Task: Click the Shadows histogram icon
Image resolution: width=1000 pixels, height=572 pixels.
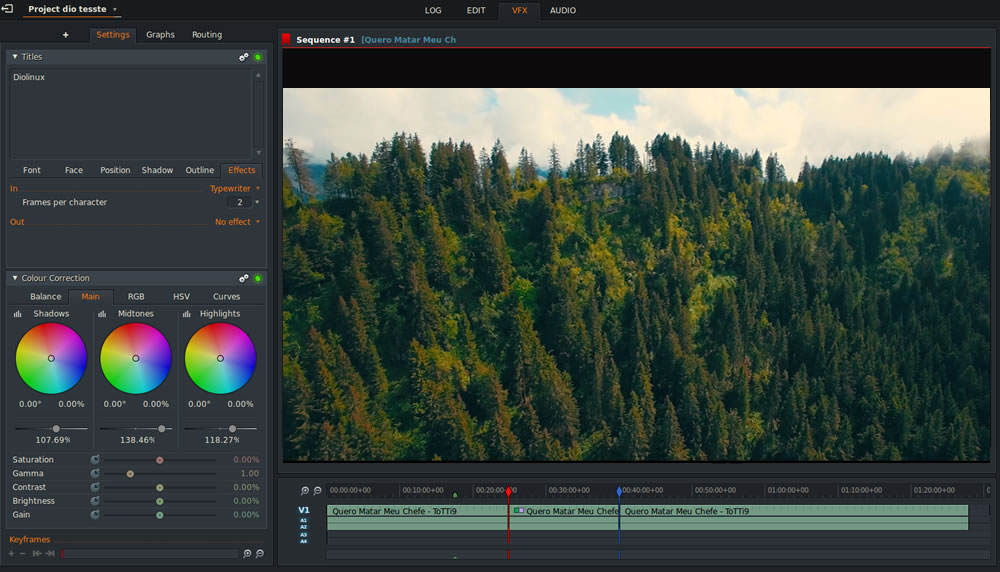Action: 18,314
